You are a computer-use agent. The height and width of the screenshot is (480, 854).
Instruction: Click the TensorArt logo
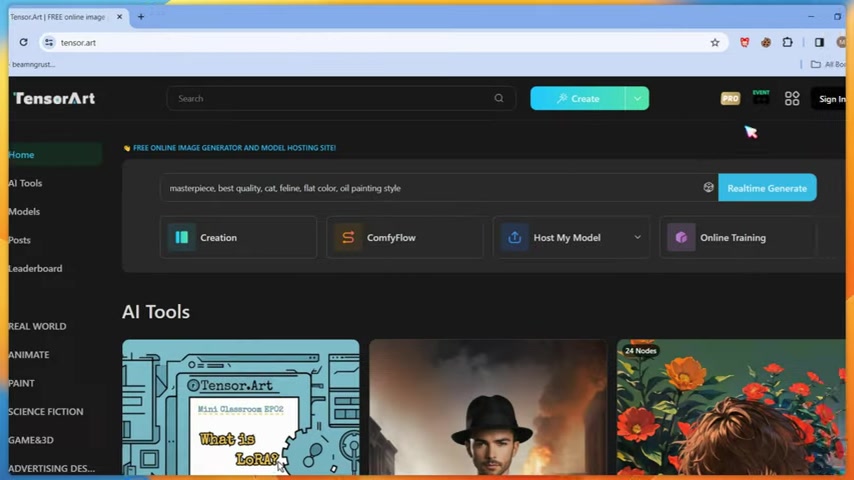pos(54,98)
